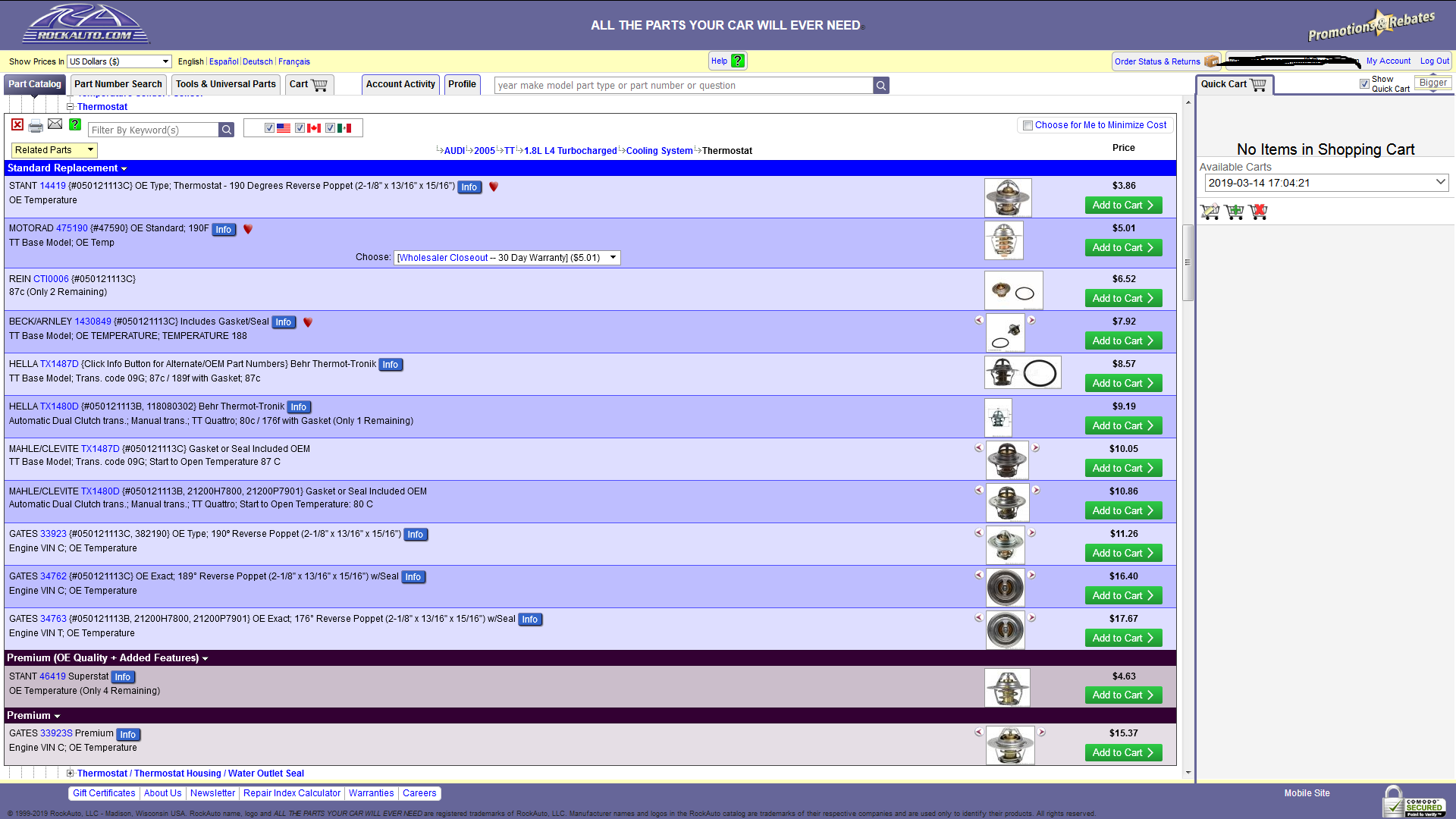Click the delete cart red X icon
The image size is (1456, 819).
[x=1258, y=212]
